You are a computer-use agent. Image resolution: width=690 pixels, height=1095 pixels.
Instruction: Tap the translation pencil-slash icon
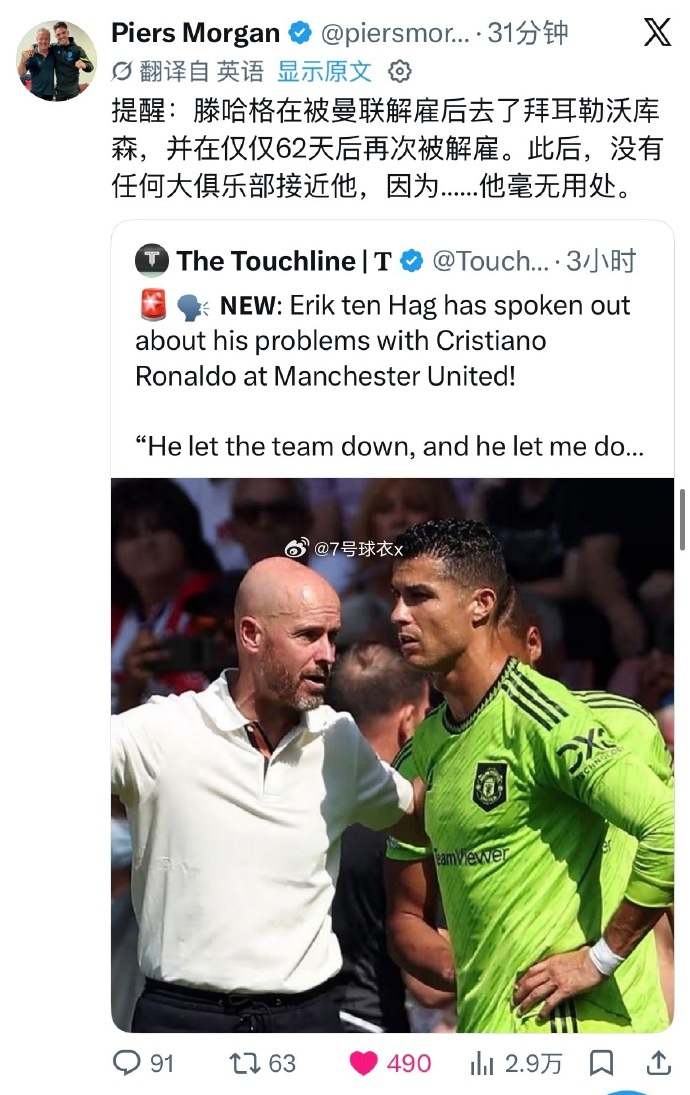(x=122, y=71)
